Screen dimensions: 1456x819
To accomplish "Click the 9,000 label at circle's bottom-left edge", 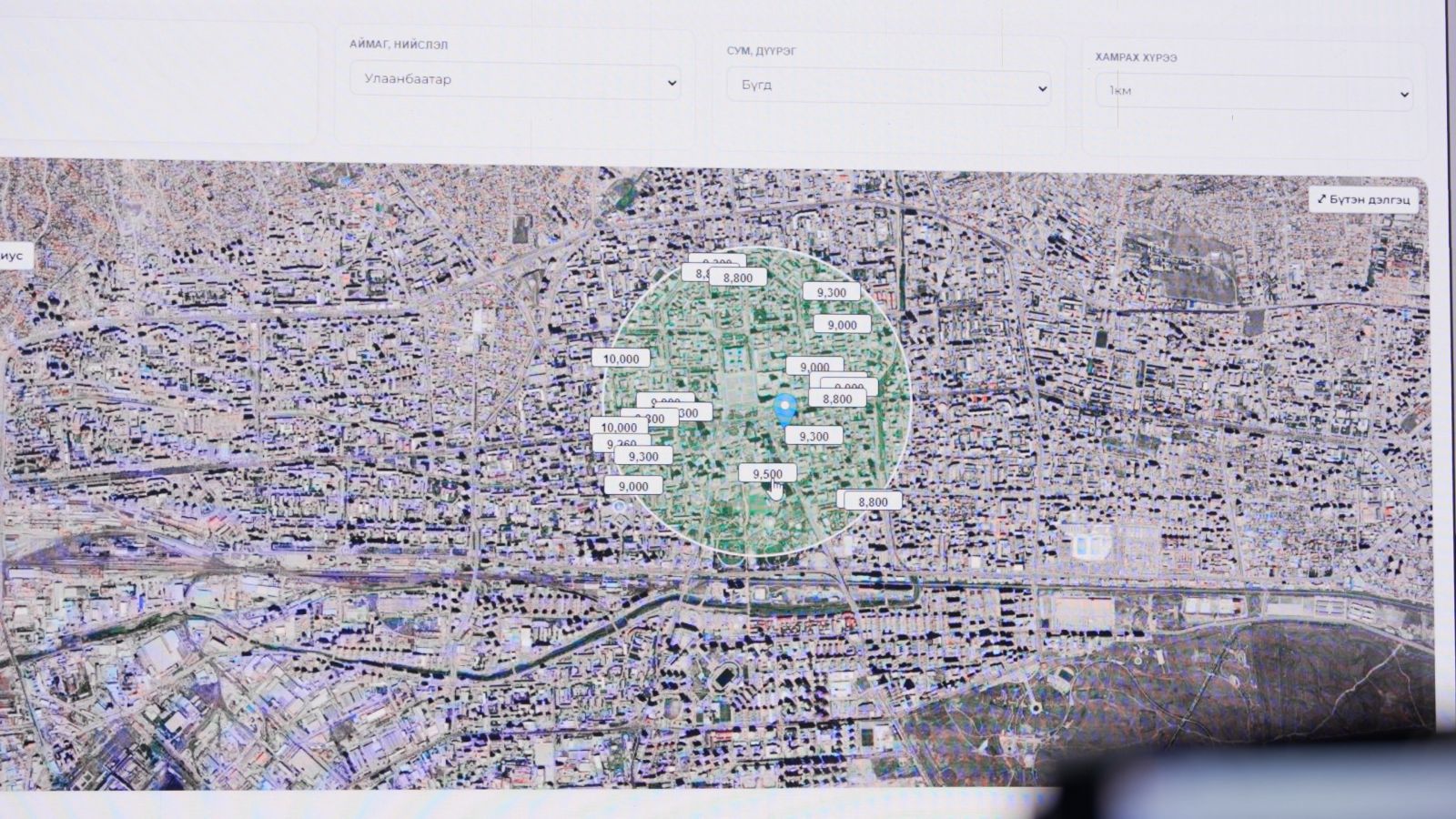I will pos(633,486).
